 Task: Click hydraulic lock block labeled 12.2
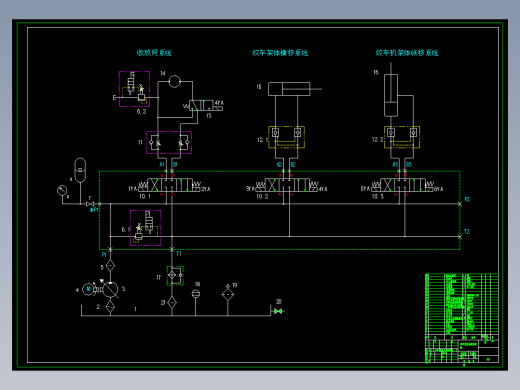[x=402, y=137]
